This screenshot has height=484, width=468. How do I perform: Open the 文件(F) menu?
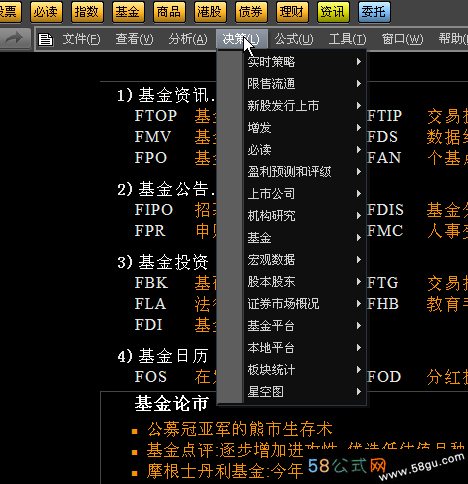pyautogui.click(x=81, y=39)
